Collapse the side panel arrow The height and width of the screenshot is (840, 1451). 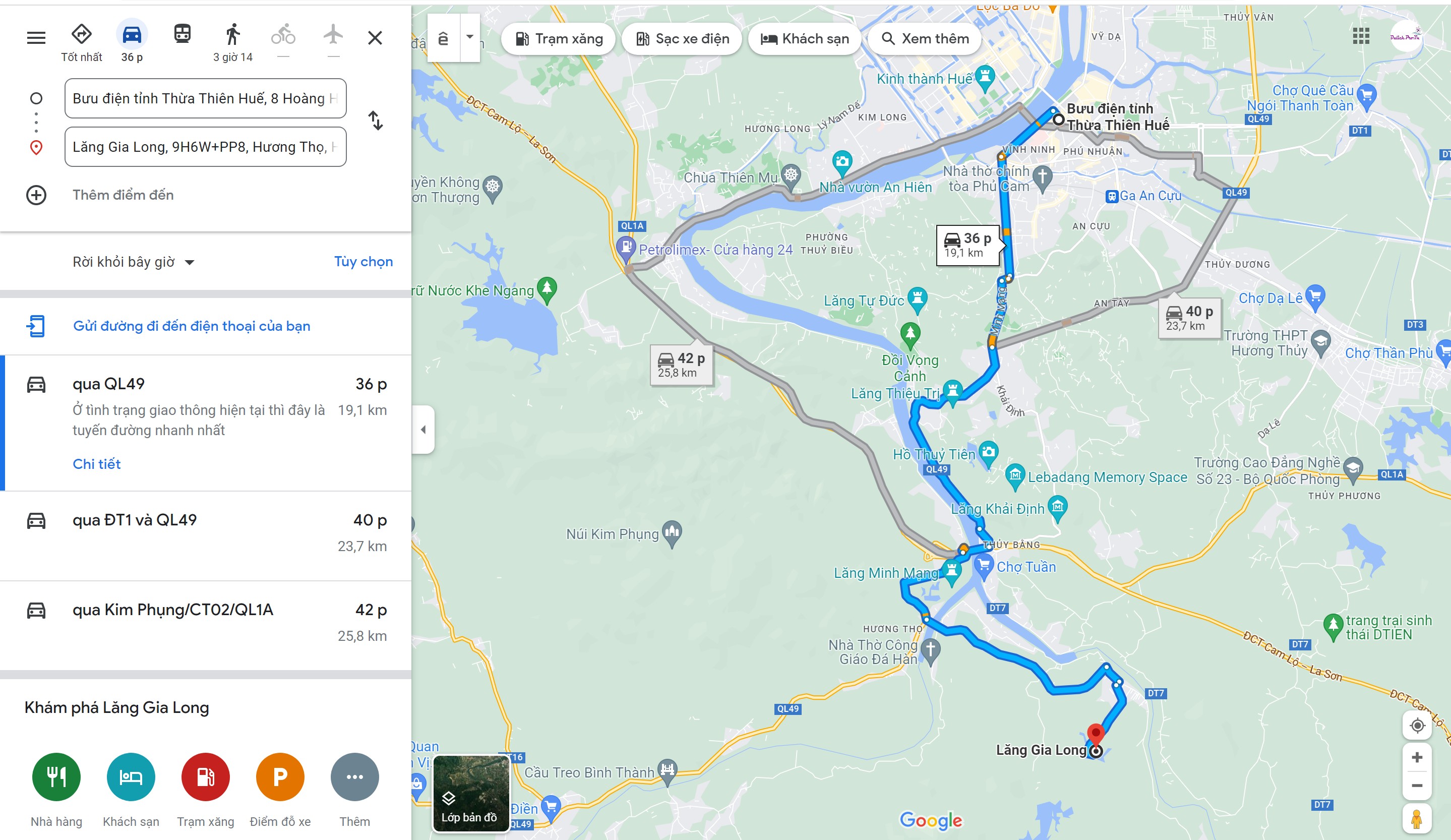click(423, 430)
